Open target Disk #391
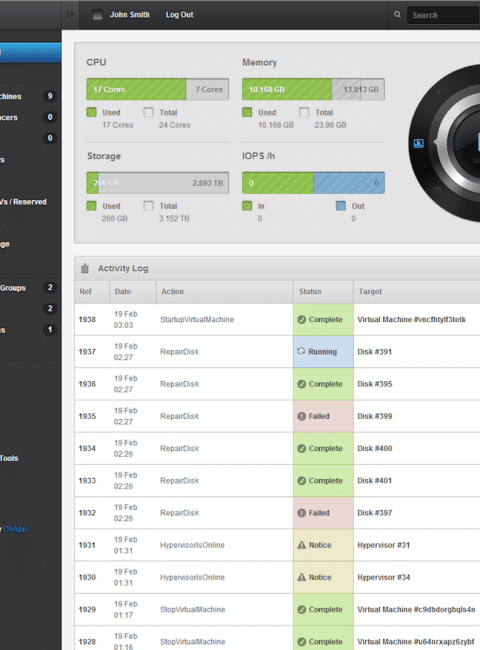This screenshot has width=480, height=650. 374,352
